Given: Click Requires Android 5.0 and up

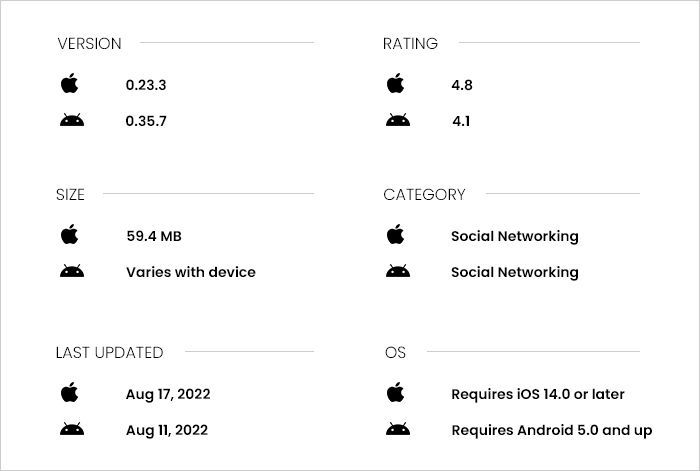Looking at the screenshot, I should click(552, 430).
